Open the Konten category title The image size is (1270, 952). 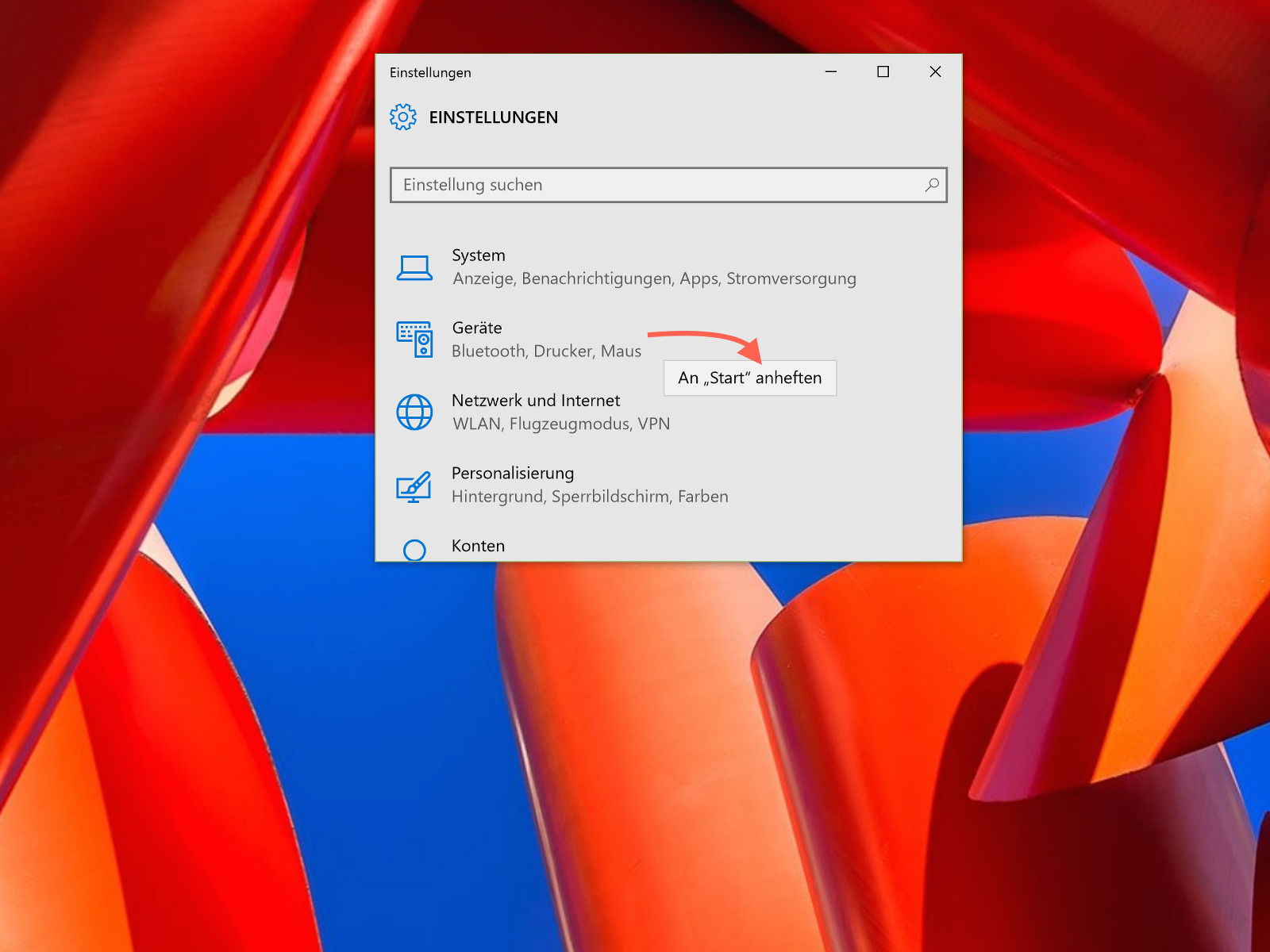coord(478,546)
